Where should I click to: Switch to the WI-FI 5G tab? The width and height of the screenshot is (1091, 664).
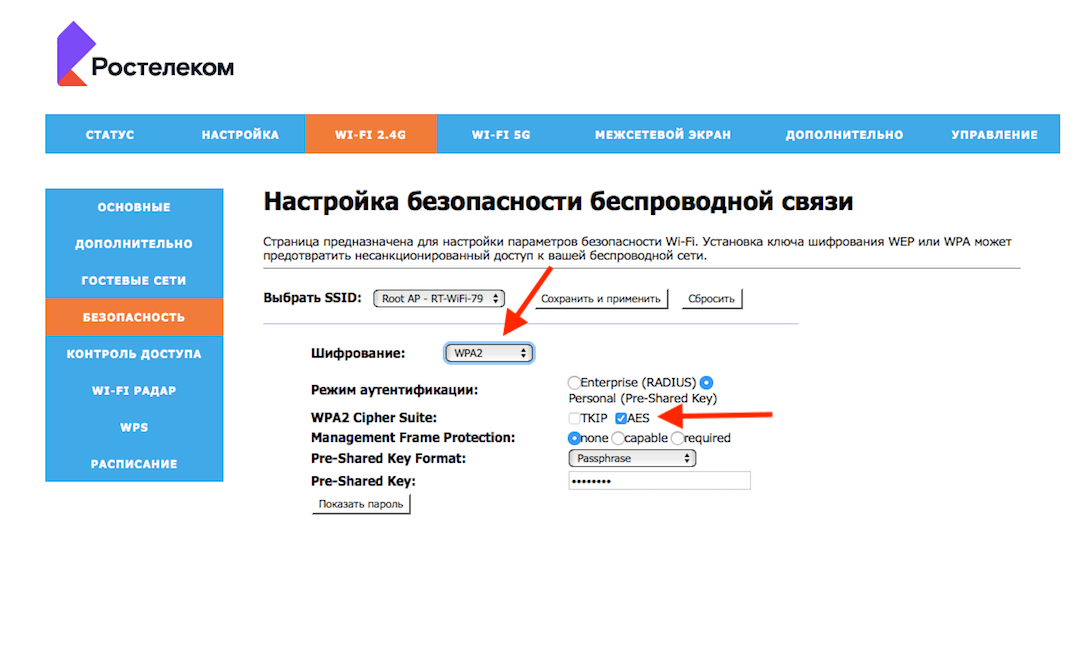(501, 135)
